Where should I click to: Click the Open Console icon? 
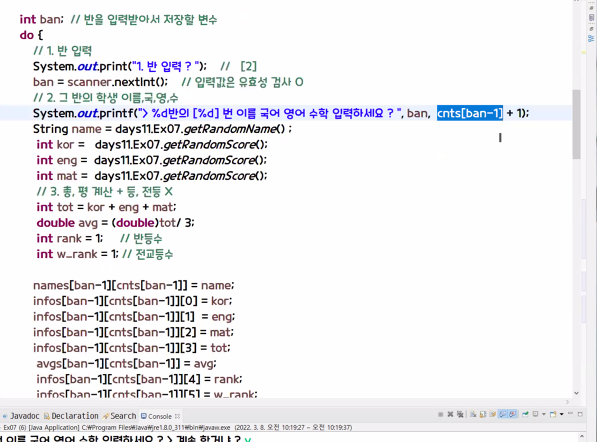553,414
